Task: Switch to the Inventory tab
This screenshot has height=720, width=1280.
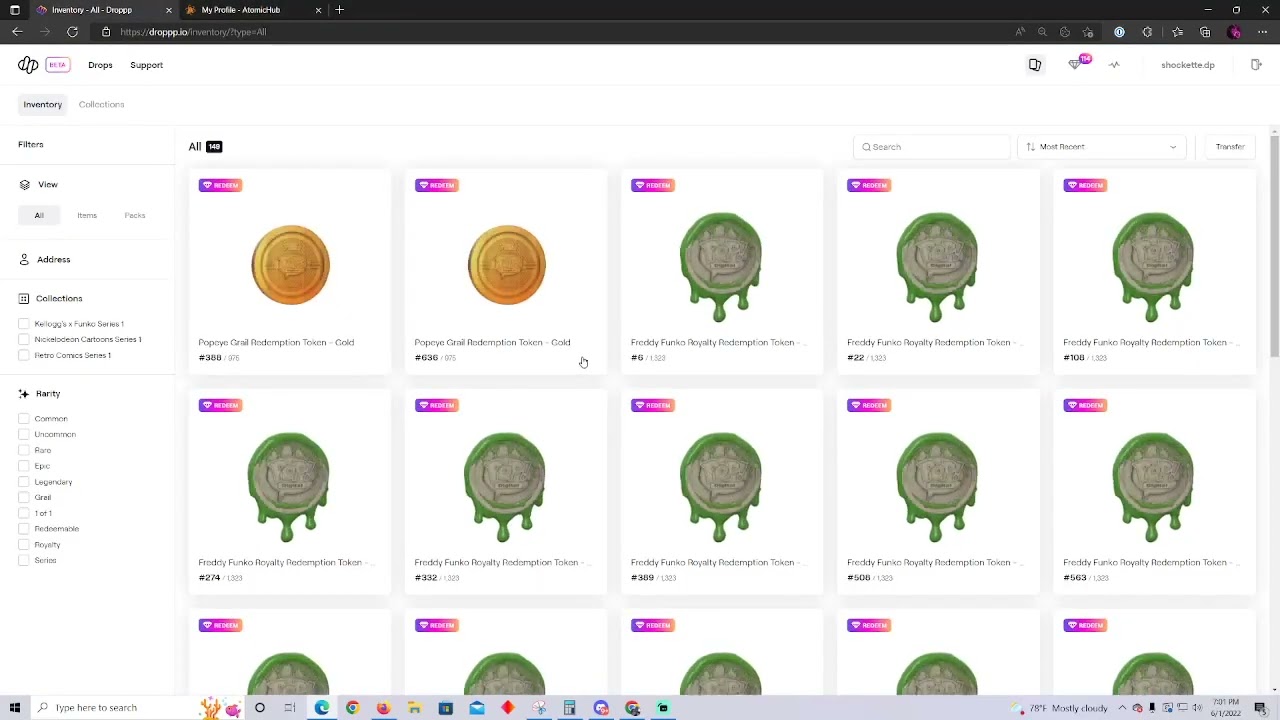Action: click(x=42, y=104)
